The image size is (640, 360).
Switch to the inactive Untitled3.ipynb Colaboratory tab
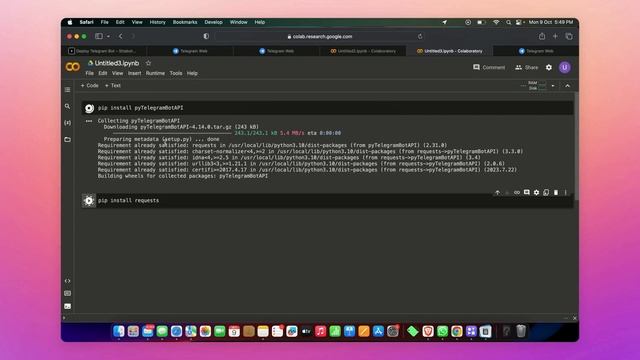pos(363,51)
